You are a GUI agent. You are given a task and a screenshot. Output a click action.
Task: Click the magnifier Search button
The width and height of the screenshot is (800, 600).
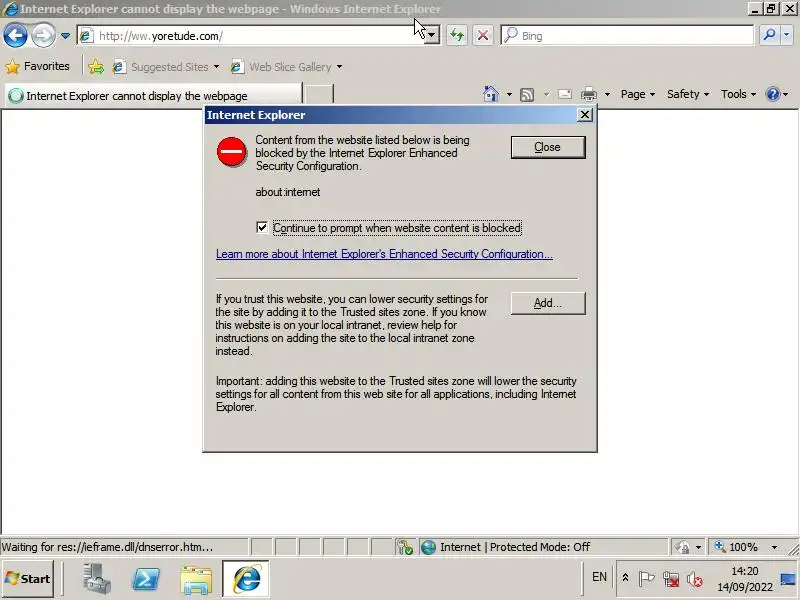[769, 35]
